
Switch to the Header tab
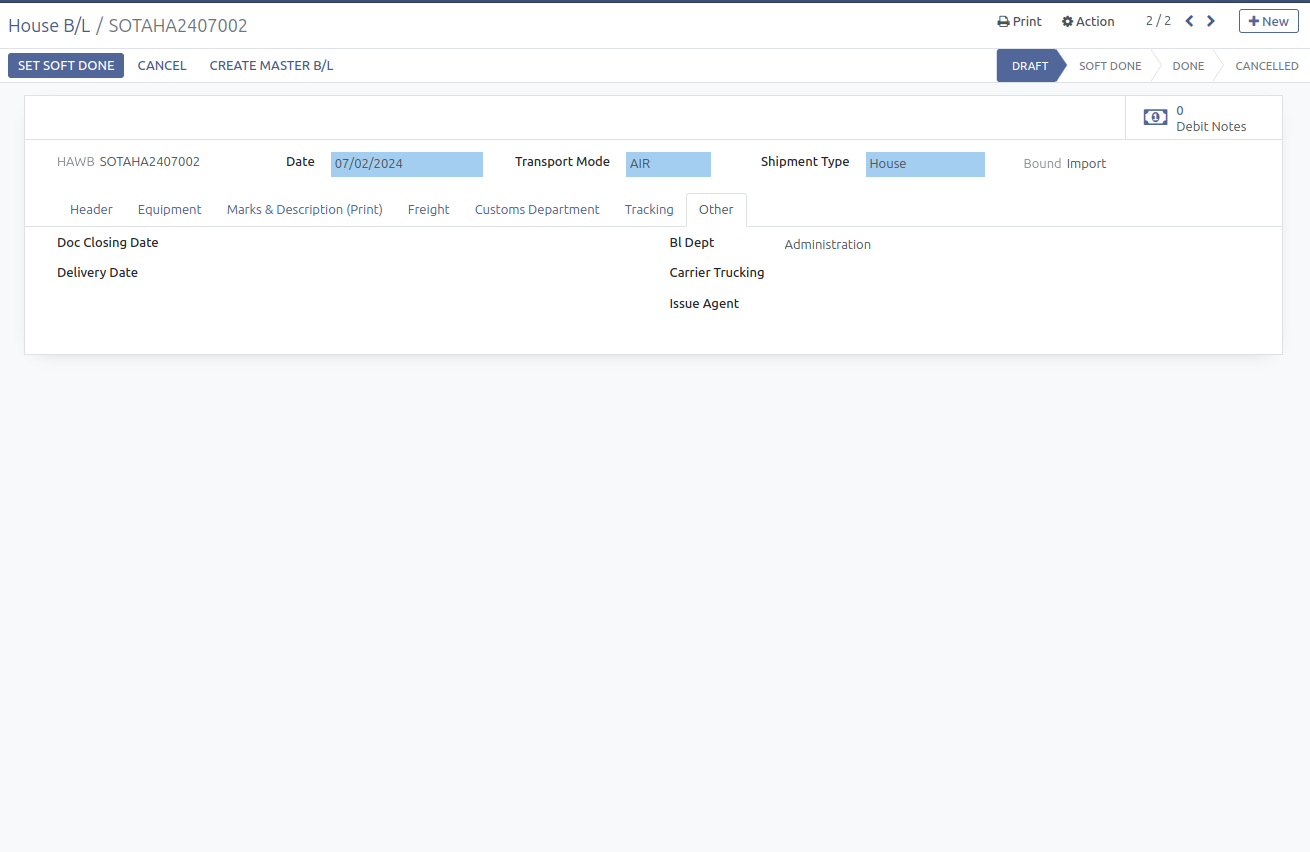(91, 210)
